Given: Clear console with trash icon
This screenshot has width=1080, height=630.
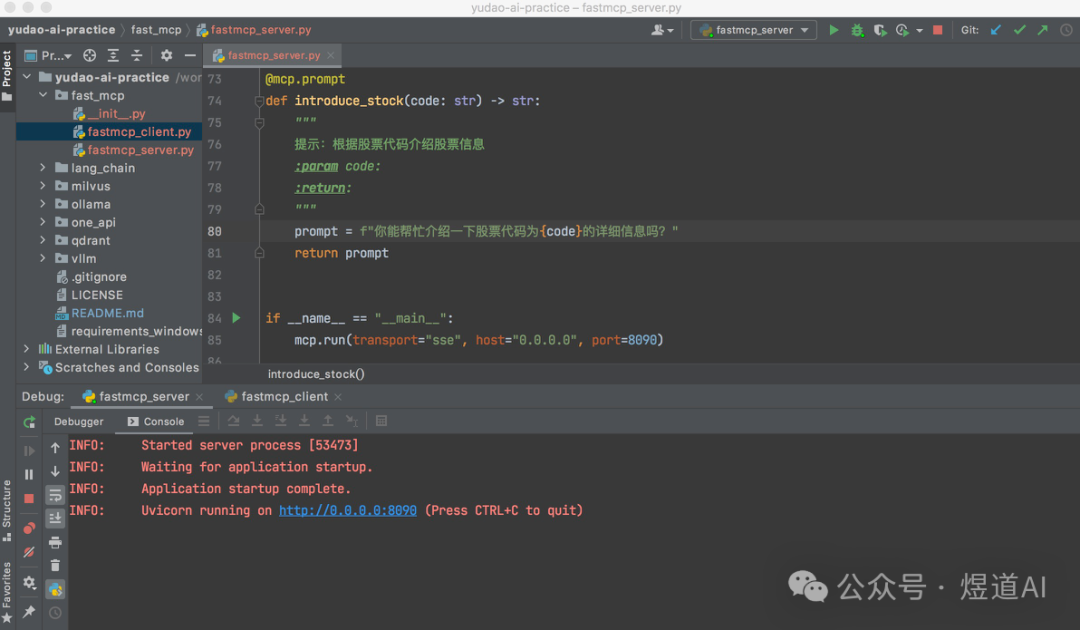Looking at the screenshot, I should [x=55, y=566].
